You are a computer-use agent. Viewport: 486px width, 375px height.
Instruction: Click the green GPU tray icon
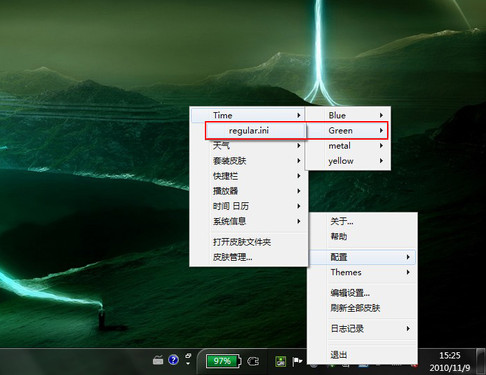281,361
